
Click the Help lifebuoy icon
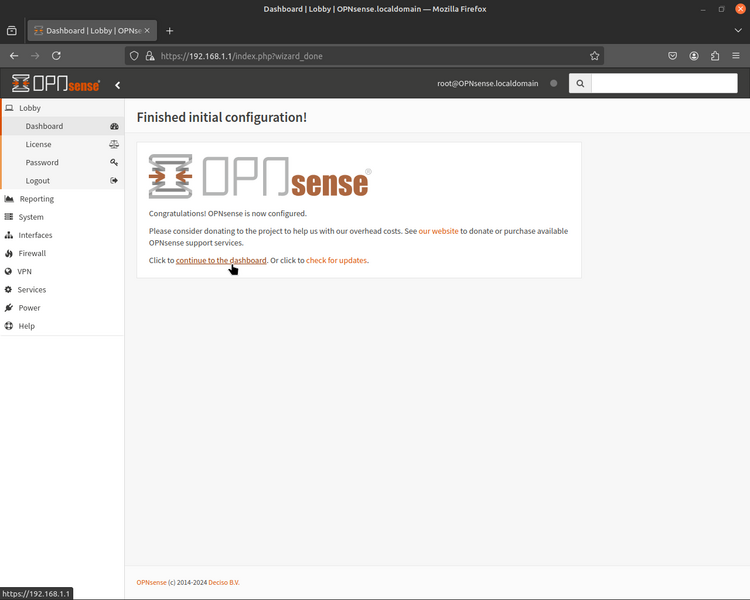[x=9, y=326]
